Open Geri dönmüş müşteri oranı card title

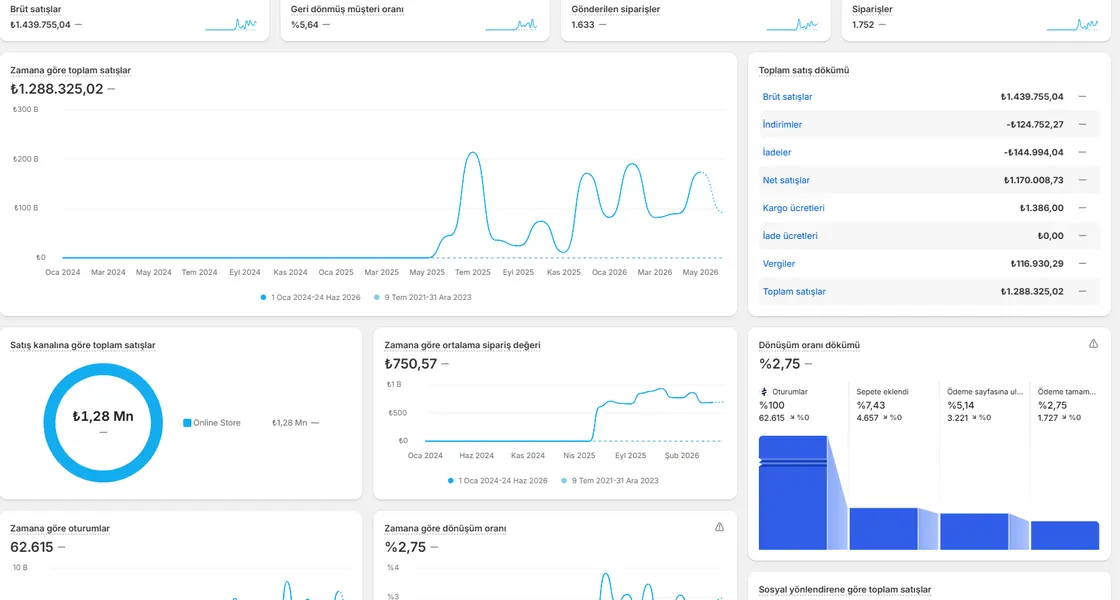point(347,9)
